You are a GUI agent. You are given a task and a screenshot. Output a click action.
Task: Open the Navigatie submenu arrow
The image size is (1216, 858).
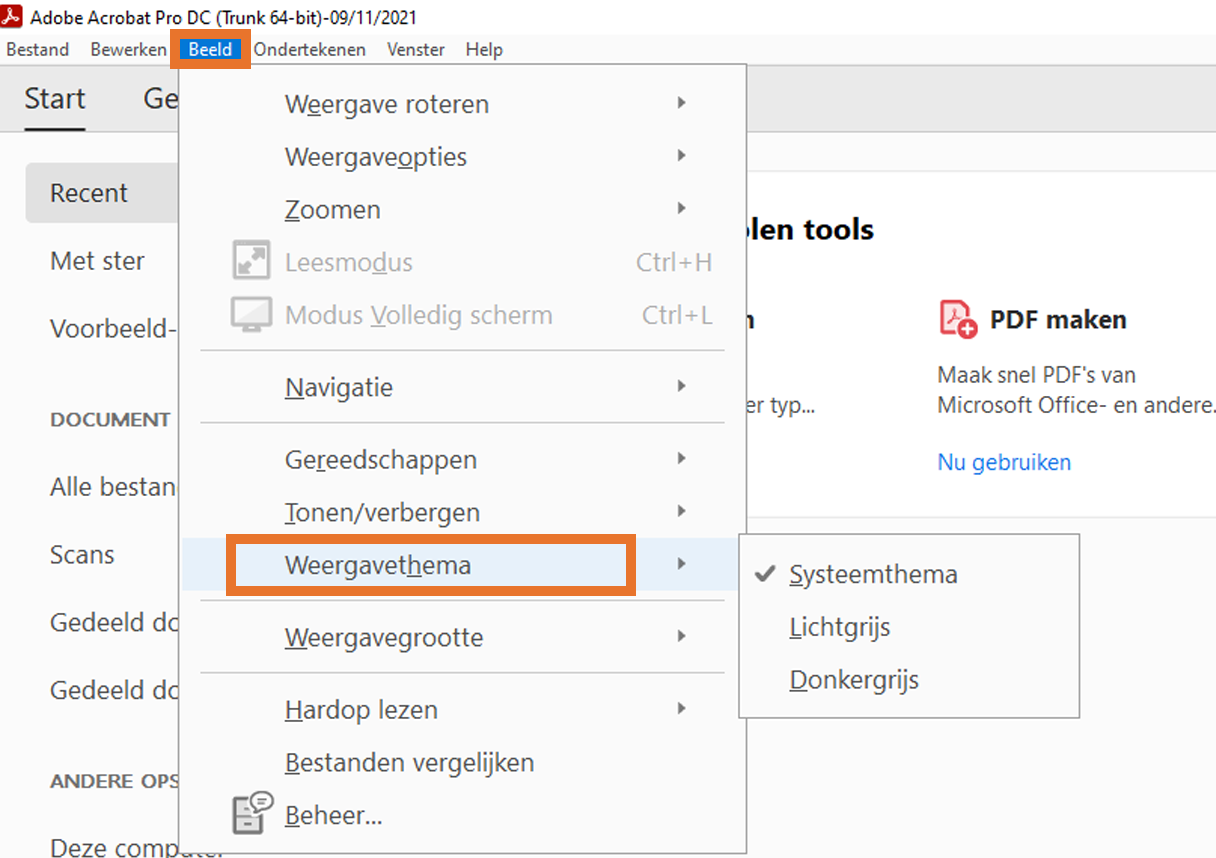[x=681, y=386]
